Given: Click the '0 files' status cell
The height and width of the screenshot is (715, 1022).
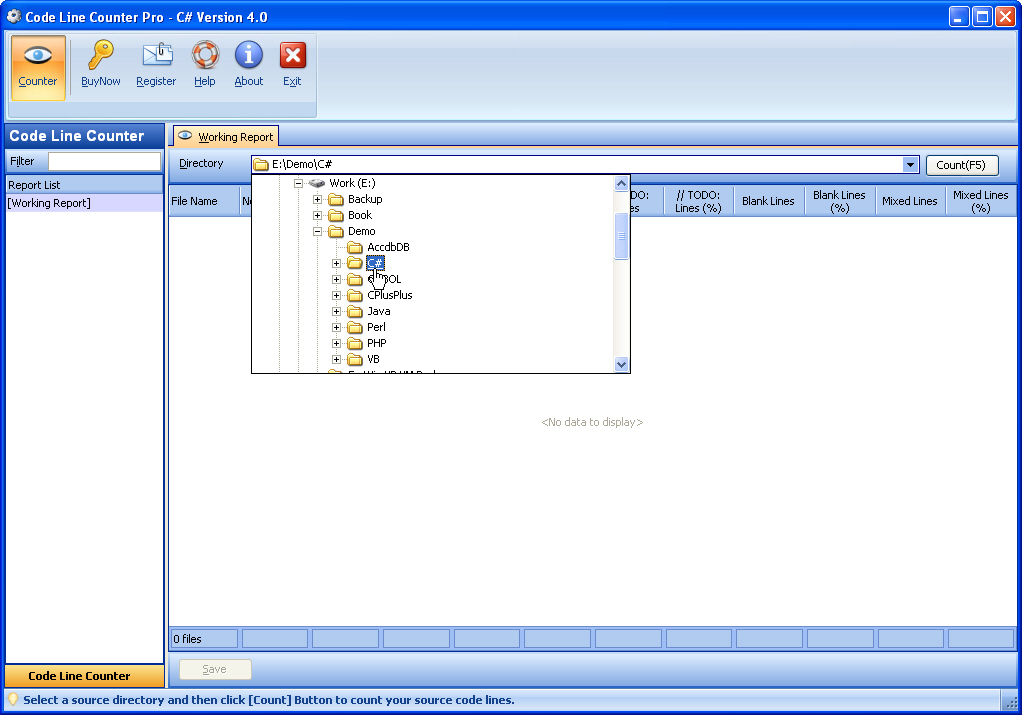Looking at the screenshot, I should (204, 639).
